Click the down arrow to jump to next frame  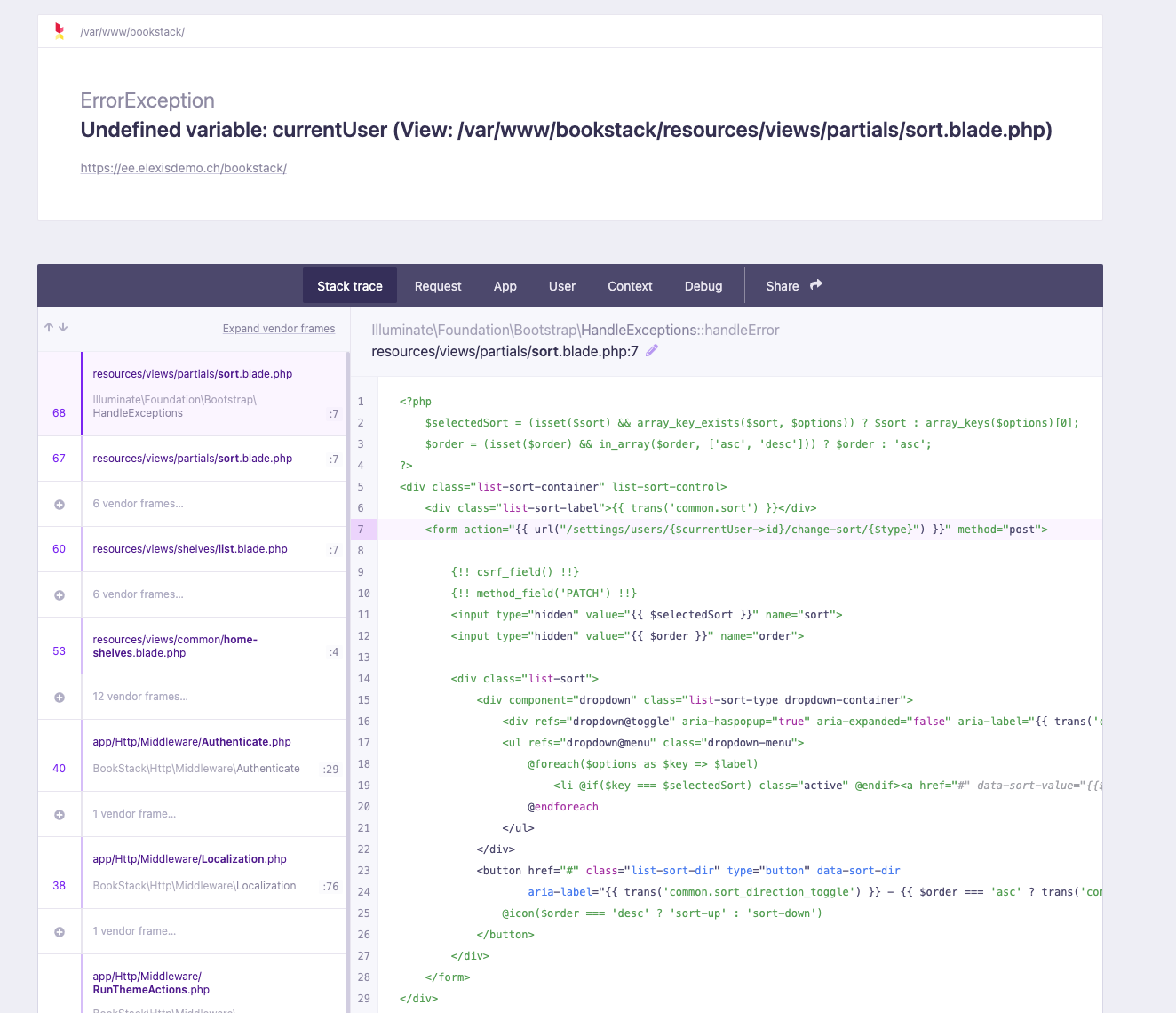(x=61, y=327)
